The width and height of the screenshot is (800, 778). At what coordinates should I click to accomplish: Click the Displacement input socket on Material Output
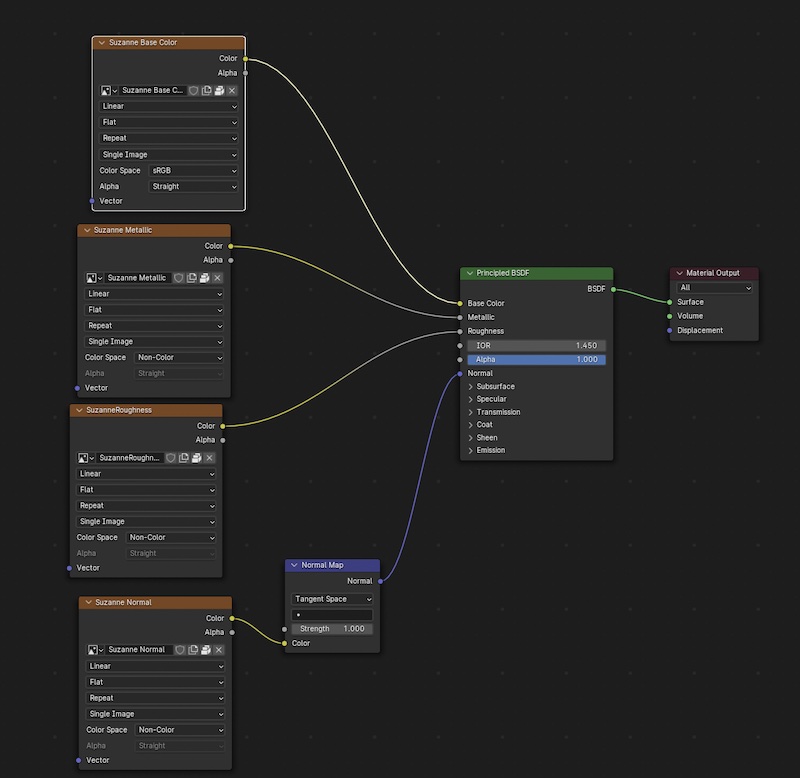click(669, 331)
